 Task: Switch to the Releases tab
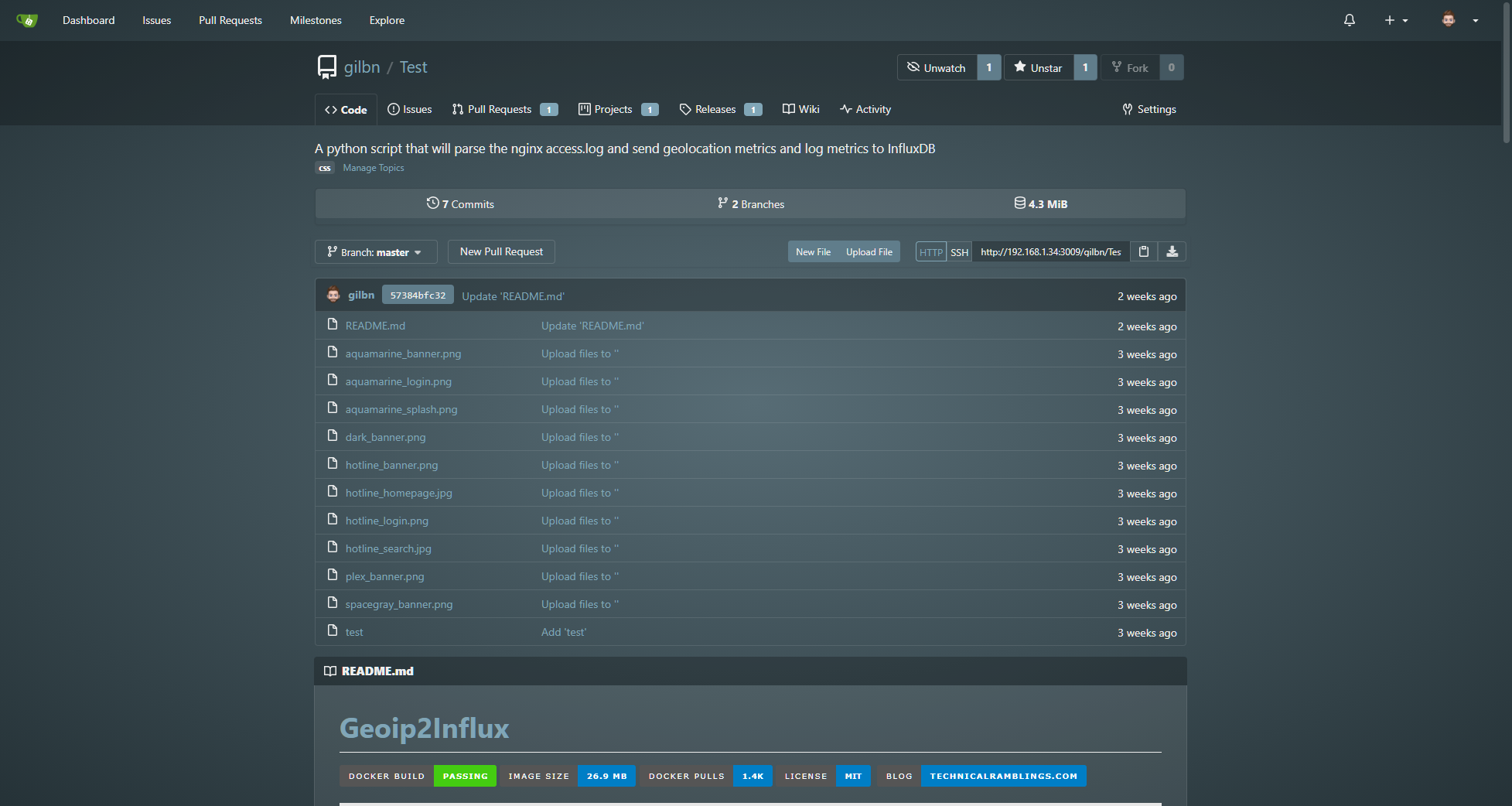(715, 109)
